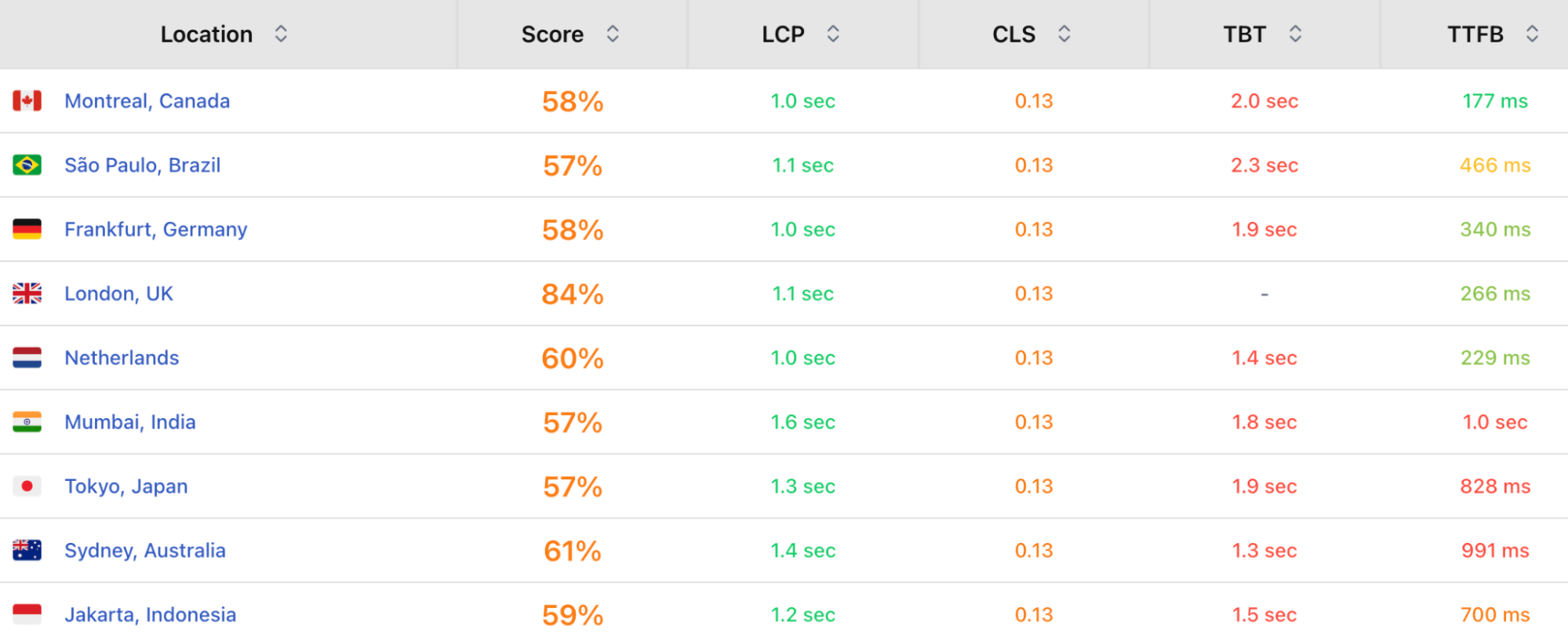Screen dimensions: 1568x641
Task: Select the Sydney, Australia link
Action: [145, 551]
